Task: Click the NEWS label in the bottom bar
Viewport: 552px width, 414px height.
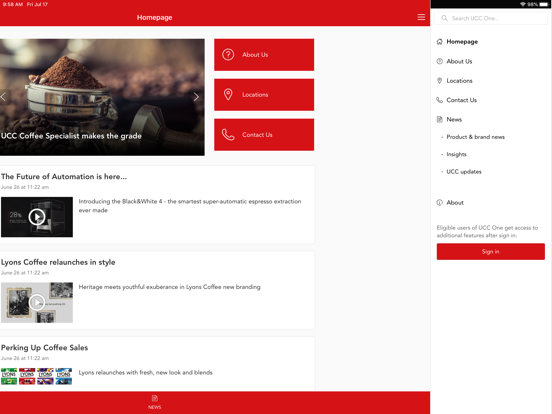Action: tap(155, 407)
